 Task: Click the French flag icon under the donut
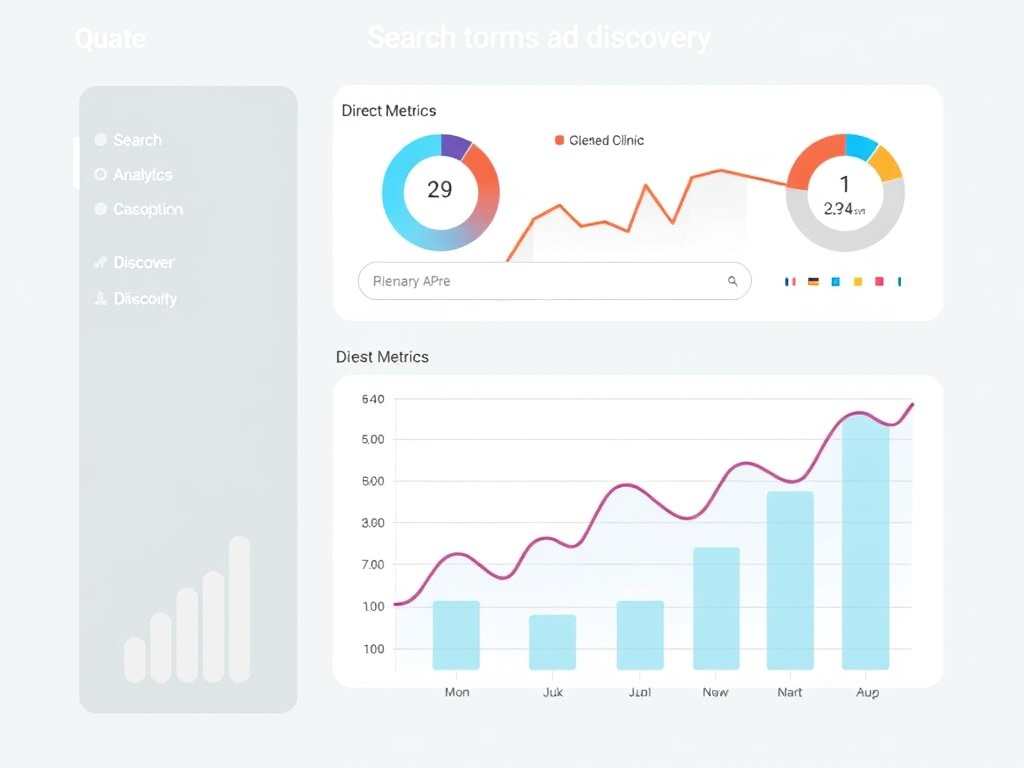tap(790, 282)
